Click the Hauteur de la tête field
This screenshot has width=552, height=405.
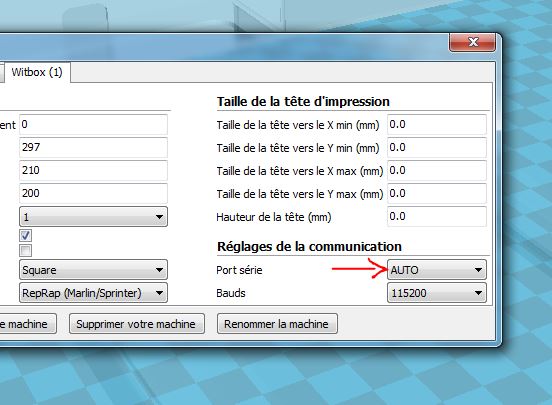coord(437,216)
